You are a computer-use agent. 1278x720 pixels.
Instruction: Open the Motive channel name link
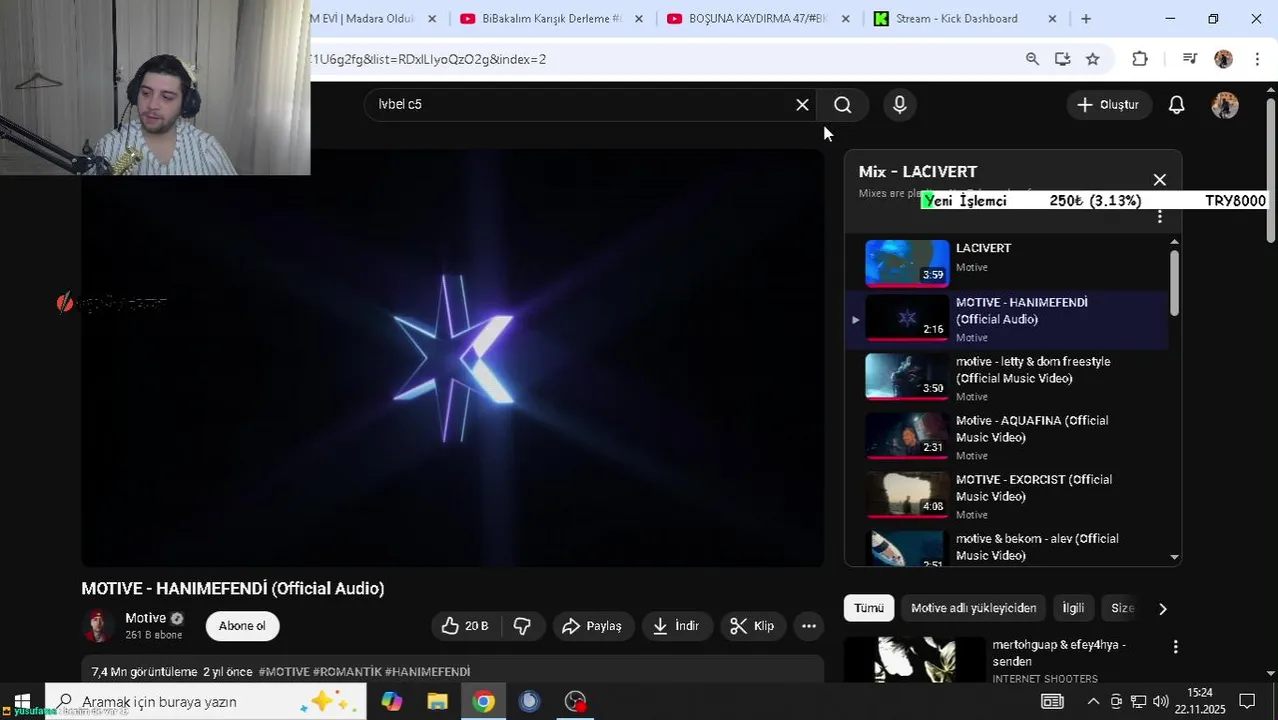(x=145, y=618)
